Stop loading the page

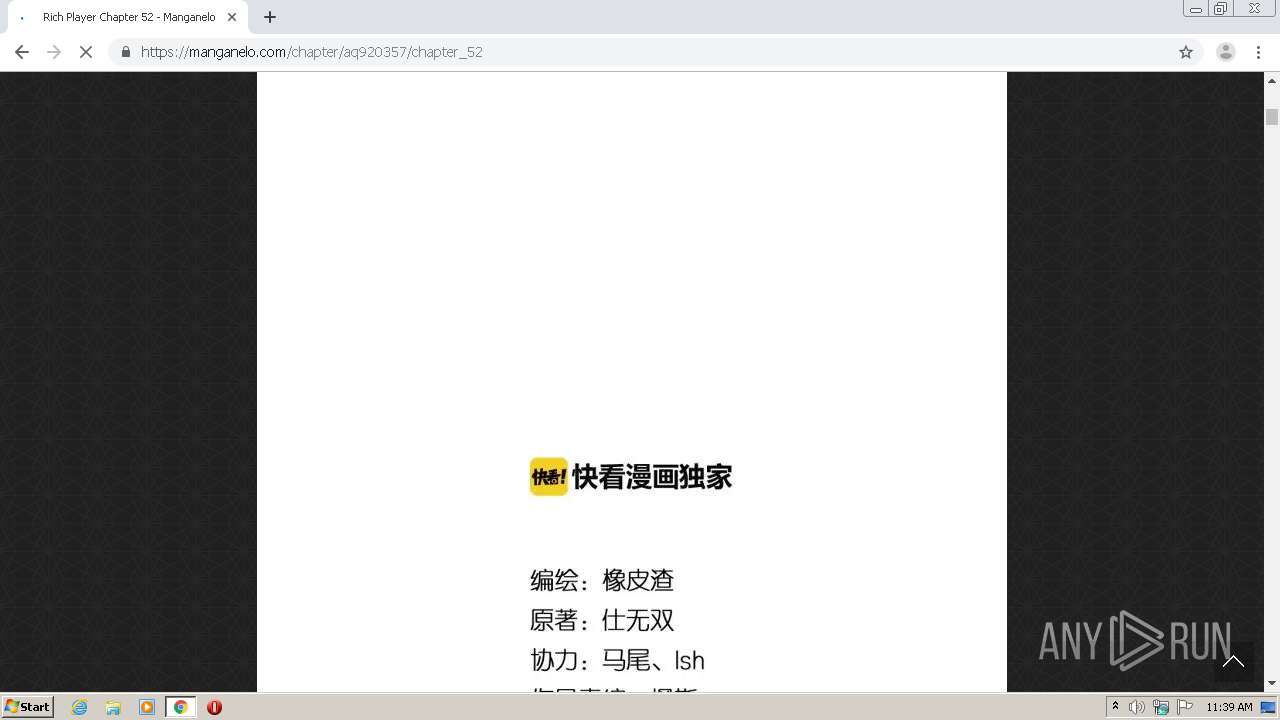pyautogui.click(x=86, y=52)
